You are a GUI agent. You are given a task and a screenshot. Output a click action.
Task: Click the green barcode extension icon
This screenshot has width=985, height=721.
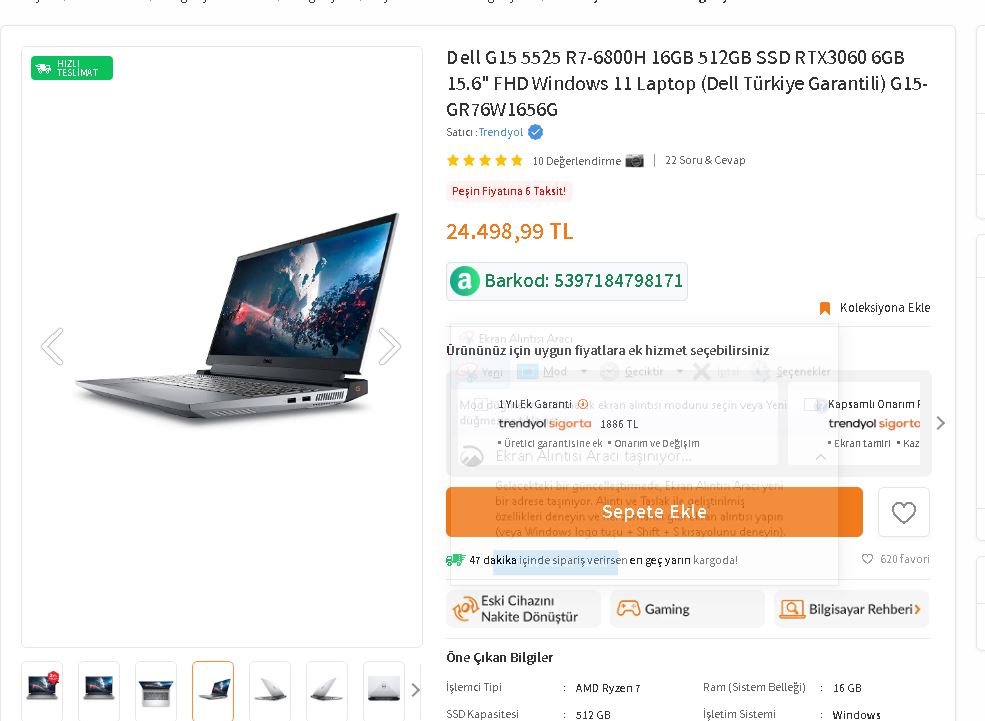(464, 281)
